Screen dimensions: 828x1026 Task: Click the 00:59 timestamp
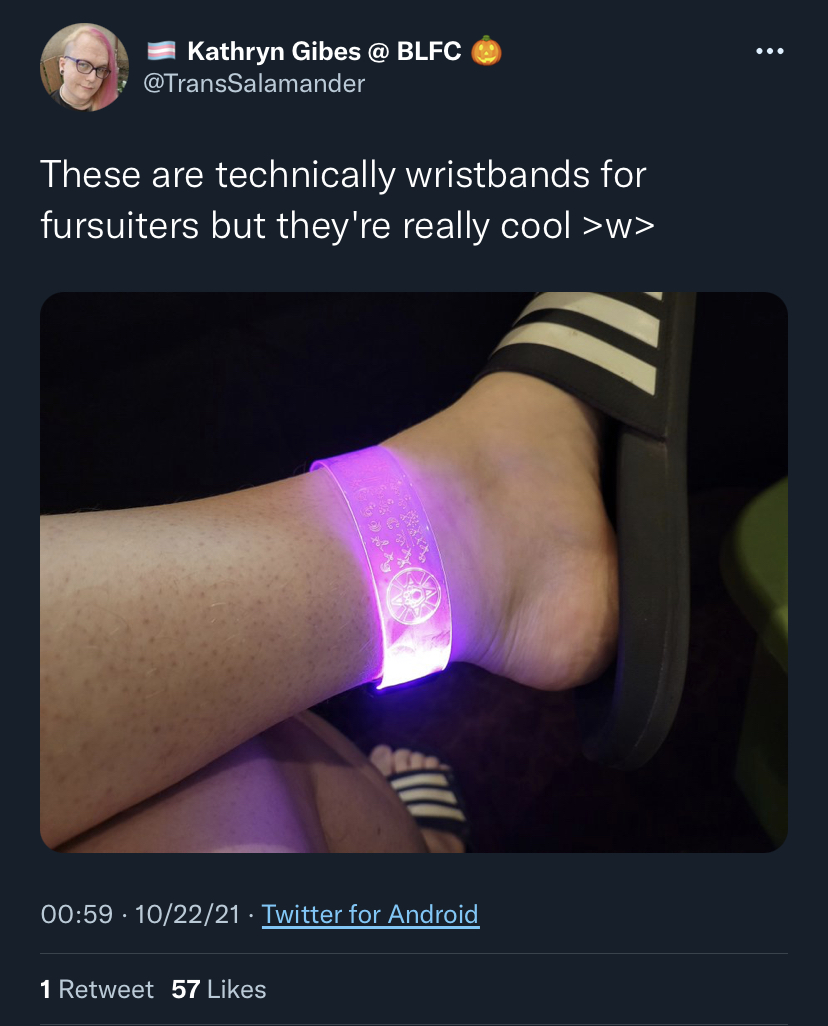77,914
